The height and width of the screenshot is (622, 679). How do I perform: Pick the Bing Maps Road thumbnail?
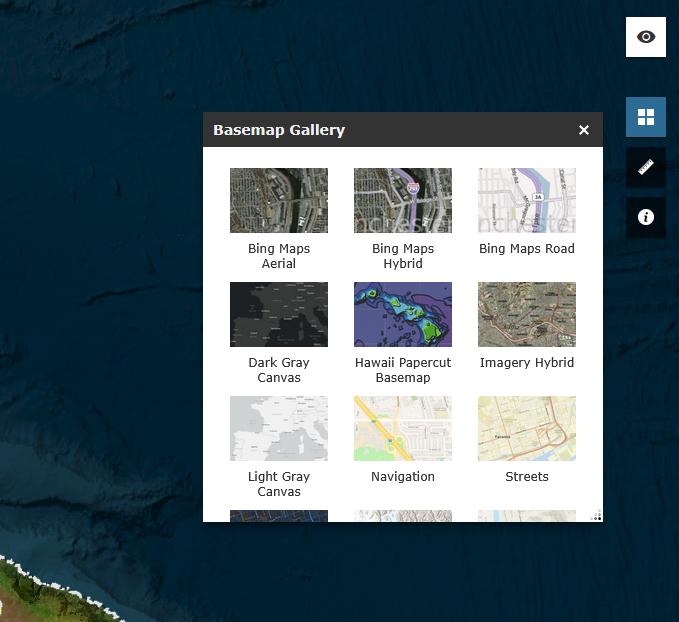tap(527, 200)
